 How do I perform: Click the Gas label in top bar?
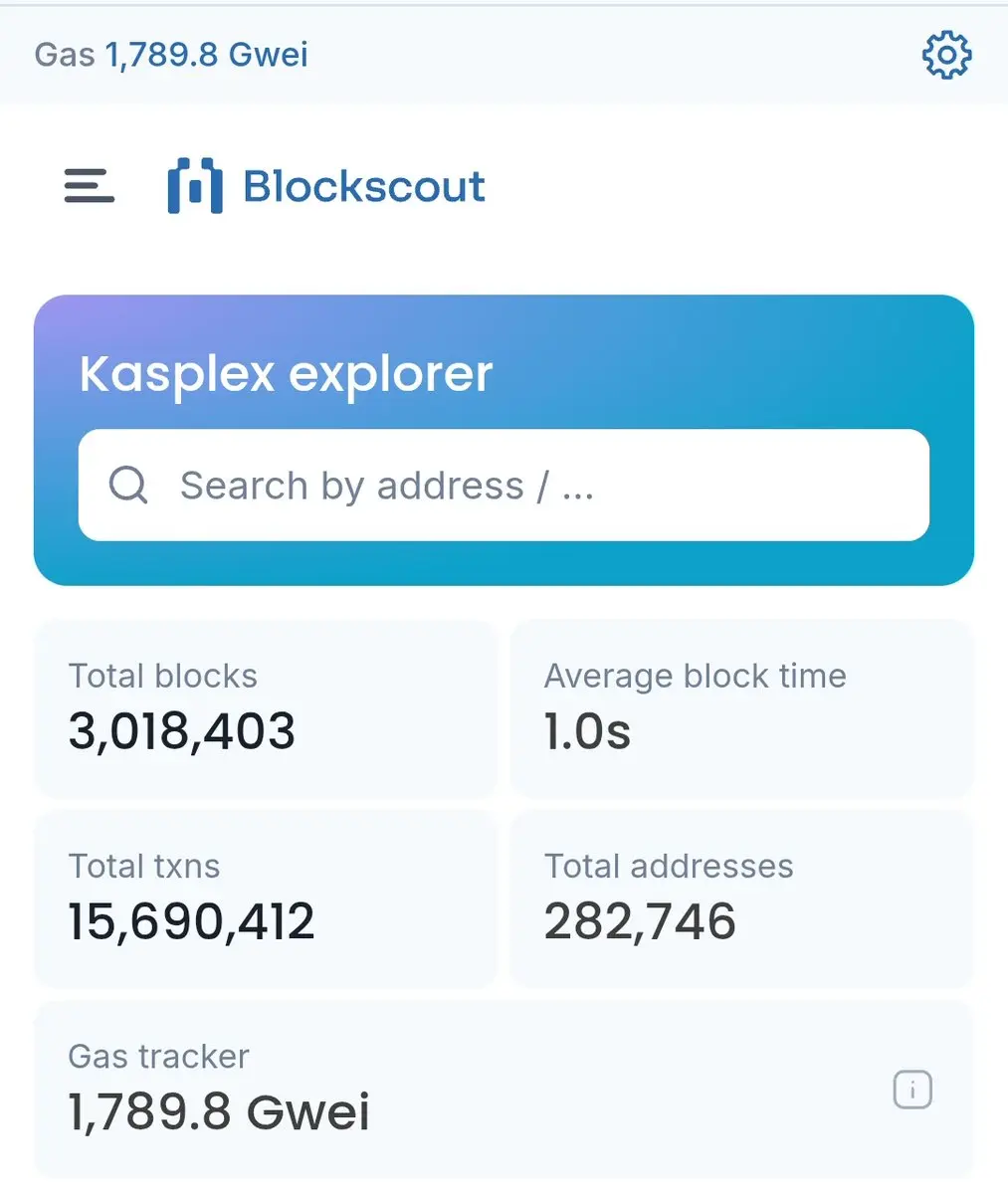click(x=65, y=54)
